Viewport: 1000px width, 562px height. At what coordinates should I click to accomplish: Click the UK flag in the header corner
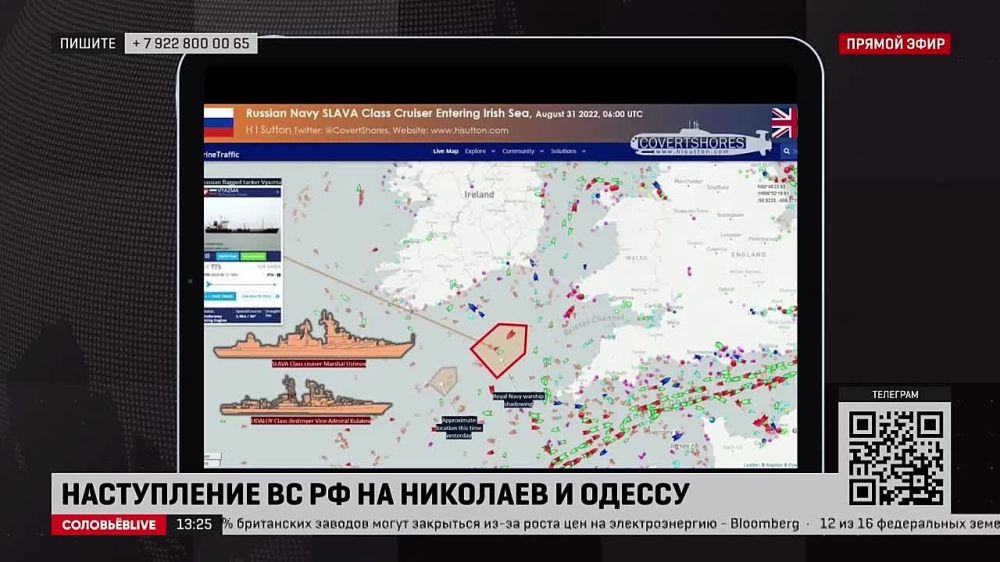783,122
